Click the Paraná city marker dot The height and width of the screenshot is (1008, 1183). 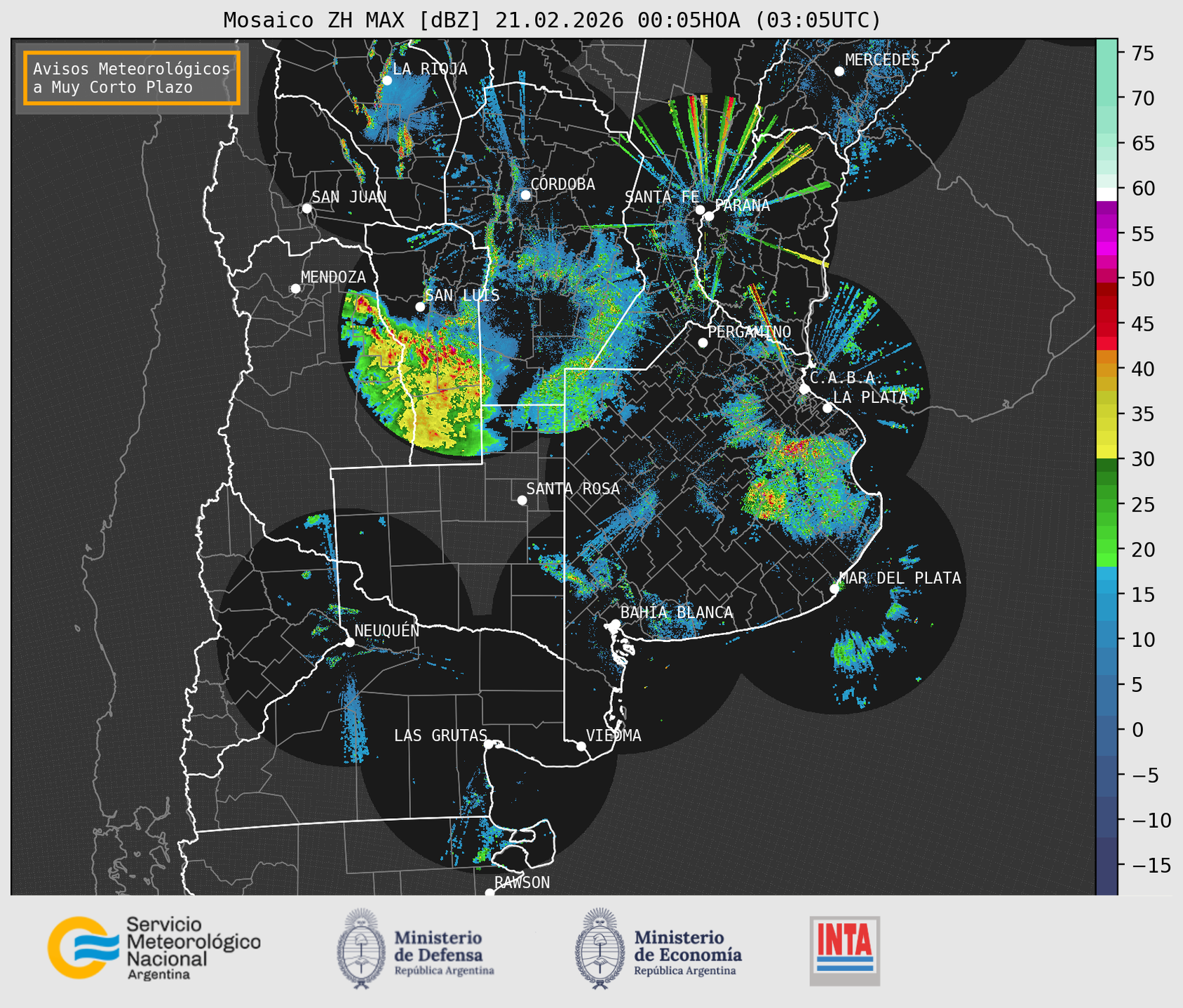[x=709, y=216]
